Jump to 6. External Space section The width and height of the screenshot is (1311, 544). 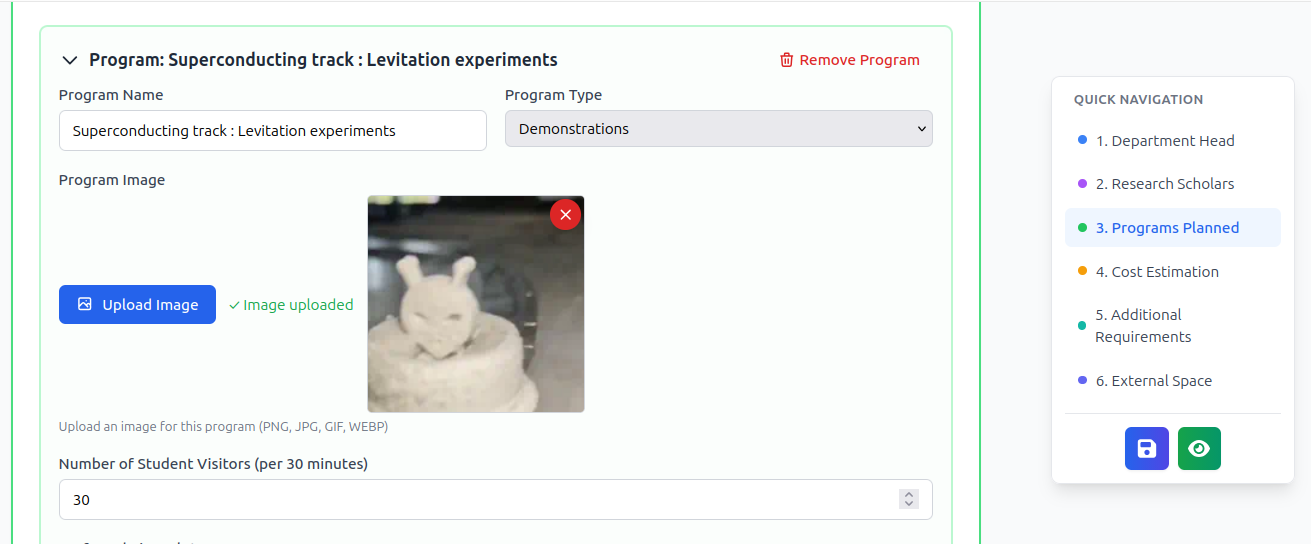pos(1153,381)
